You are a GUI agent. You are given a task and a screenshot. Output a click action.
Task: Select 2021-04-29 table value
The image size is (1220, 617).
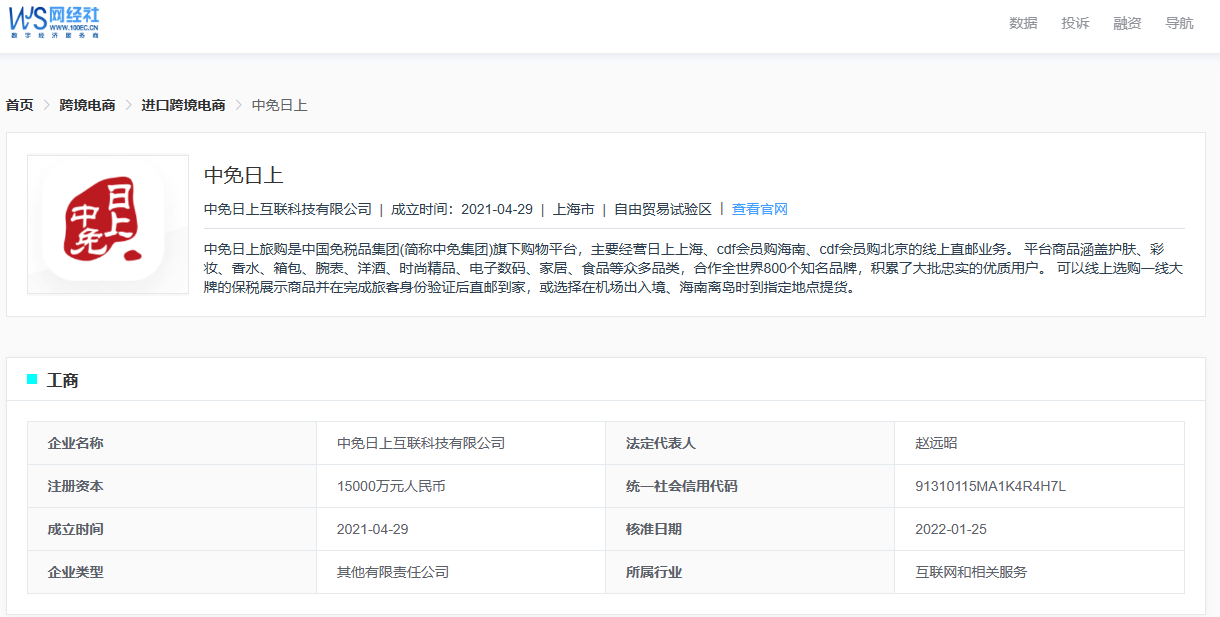461,529
